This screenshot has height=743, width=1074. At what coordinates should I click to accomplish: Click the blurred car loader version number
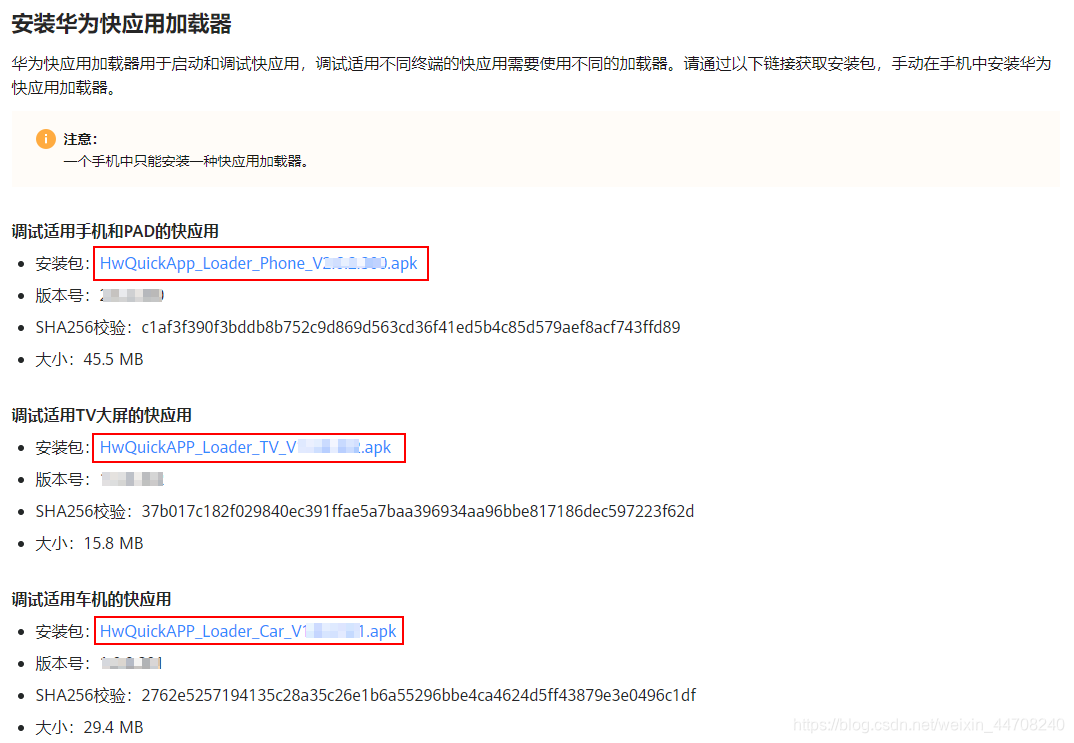coord(131,664)
